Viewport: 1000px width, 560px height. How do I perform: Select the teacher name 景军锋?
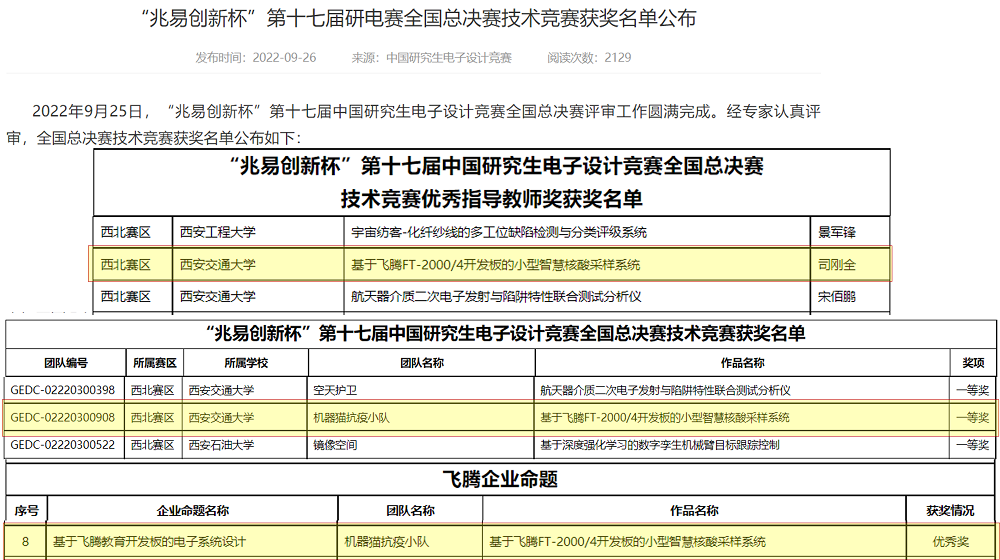838,232
